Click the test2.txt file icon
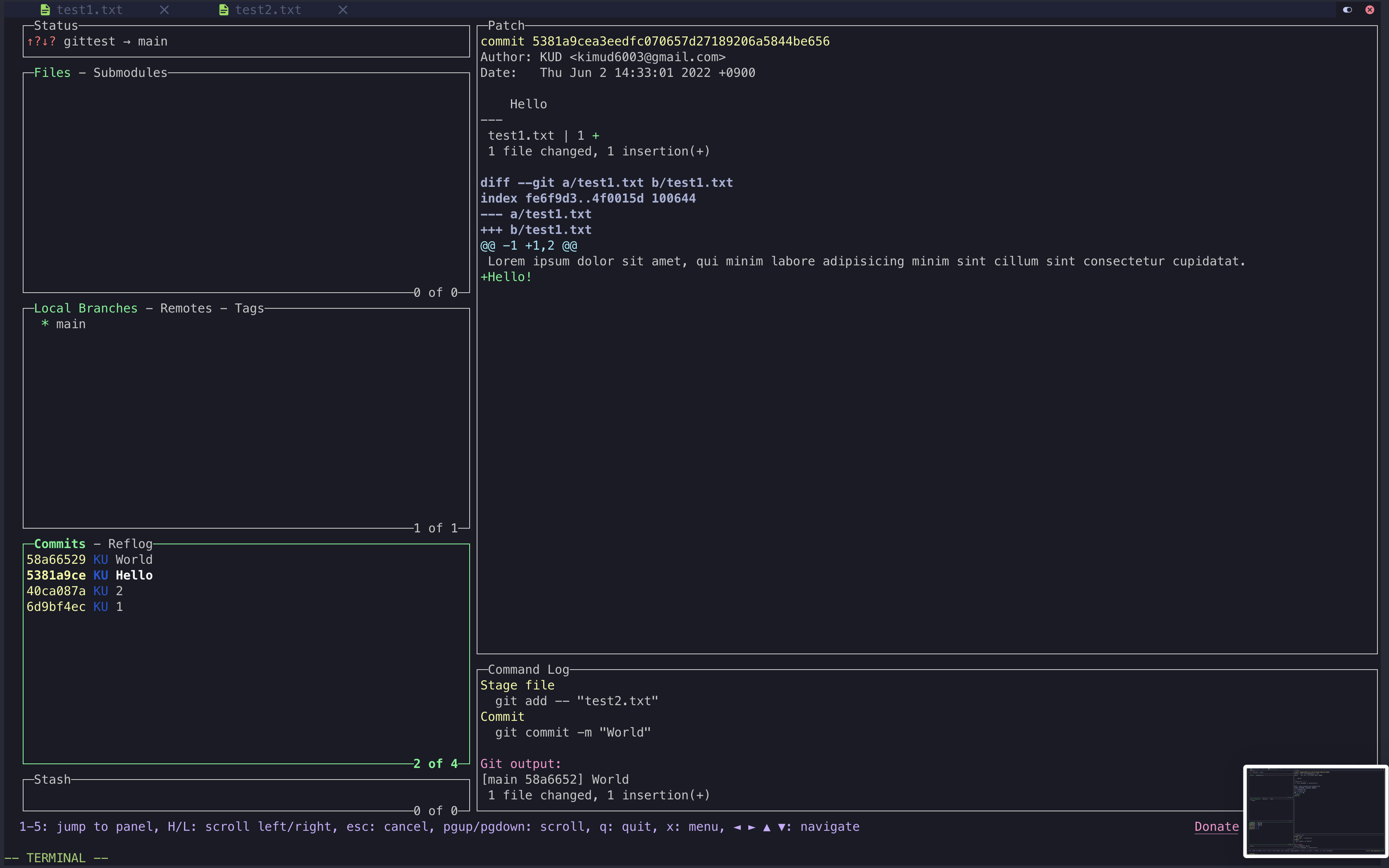 point(224,10)
